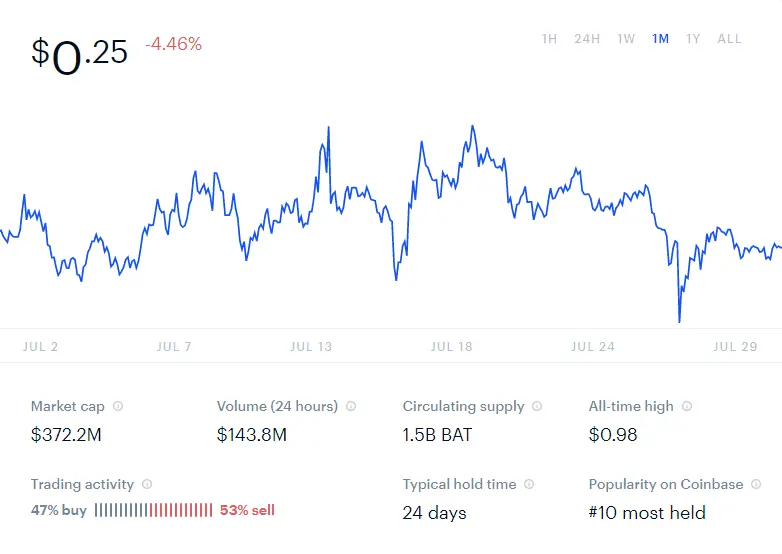Select the 1W time range
Image resolution: width=782 pixels, height=554 pixels.
626,39
